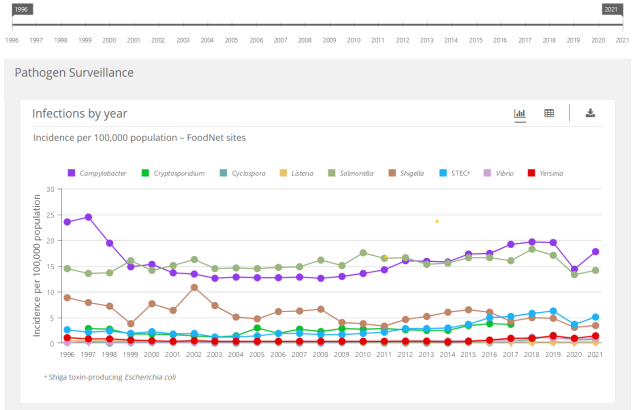The image size is (635, 410).
Task: Switch to bar chart view icon
Action: coord(520,114)
